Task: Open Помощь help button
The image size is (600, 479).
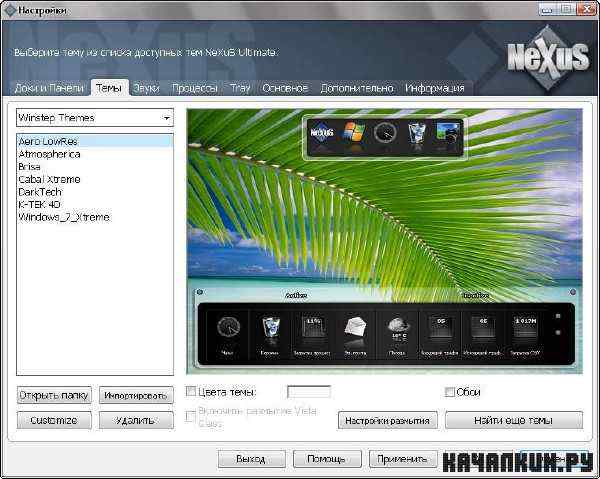Action: 327,459
